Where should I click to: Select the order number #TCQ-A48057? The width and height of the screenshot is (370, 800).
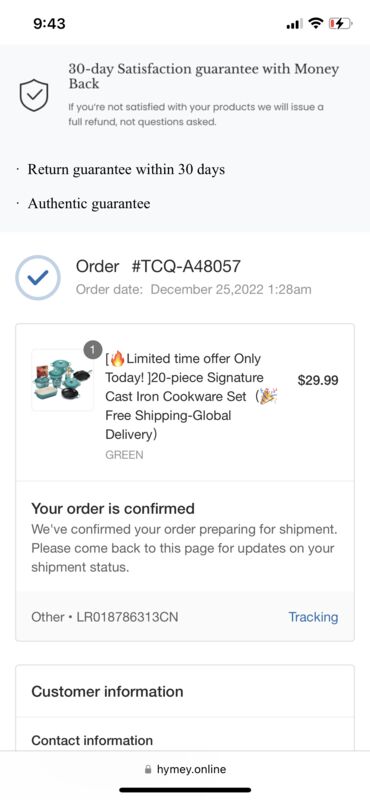(186, 266)
